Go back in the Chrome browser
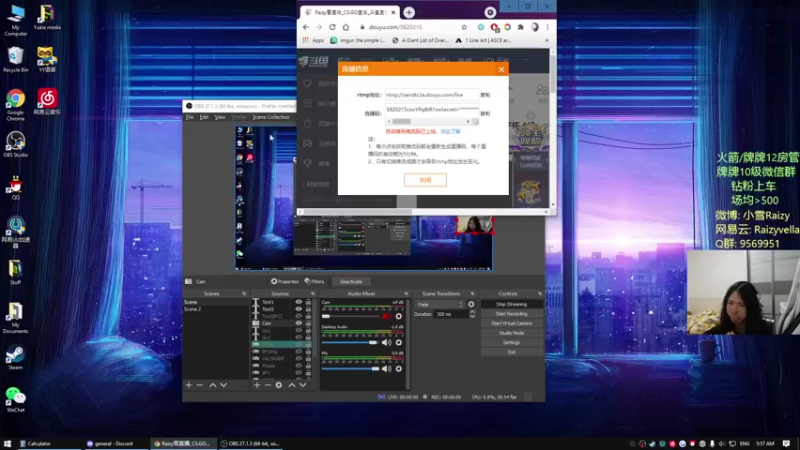 click(x=306, y=27)
